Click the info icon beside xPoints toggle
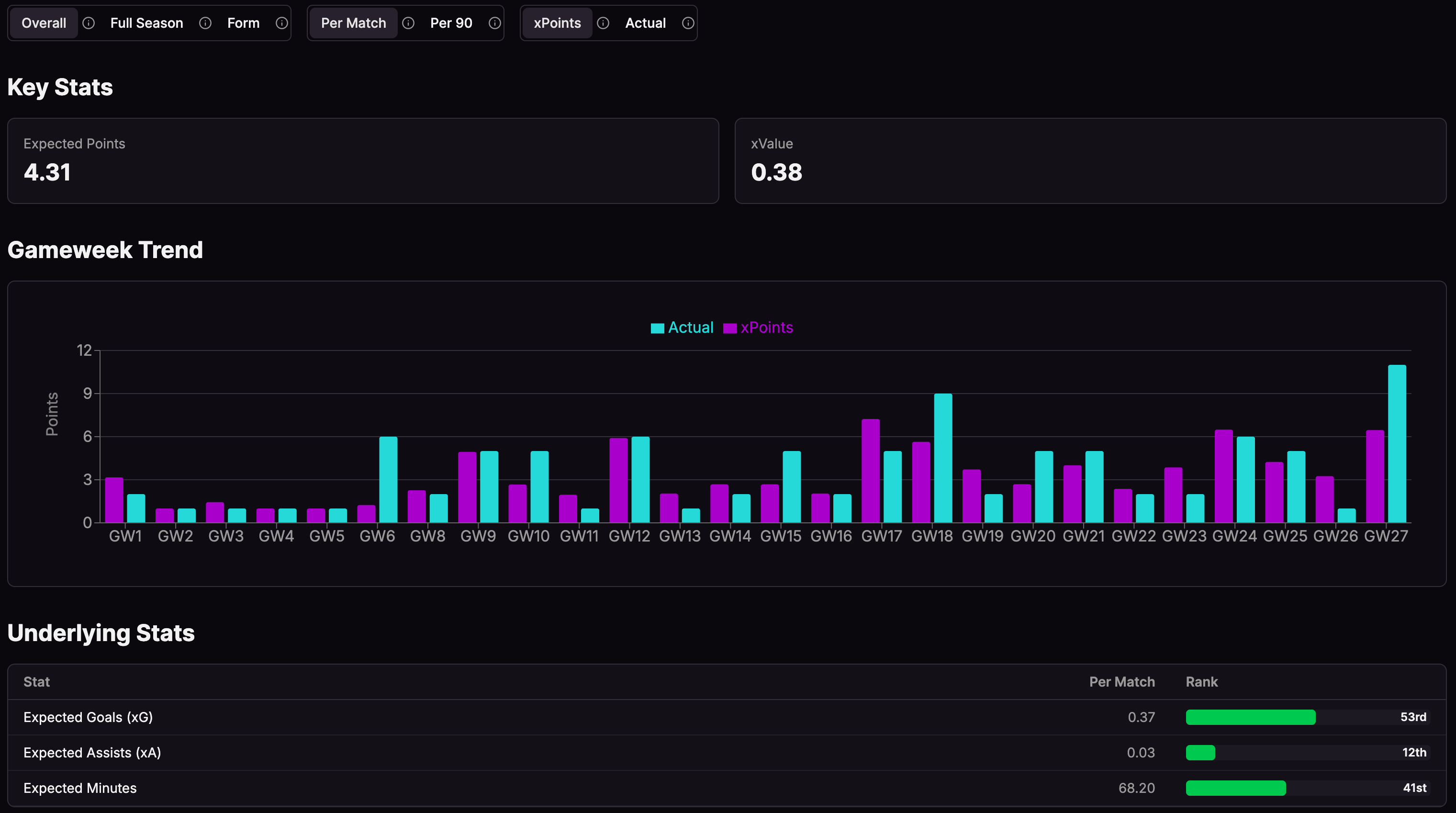Screen dimensions: 1456x813 click(603, 23)
